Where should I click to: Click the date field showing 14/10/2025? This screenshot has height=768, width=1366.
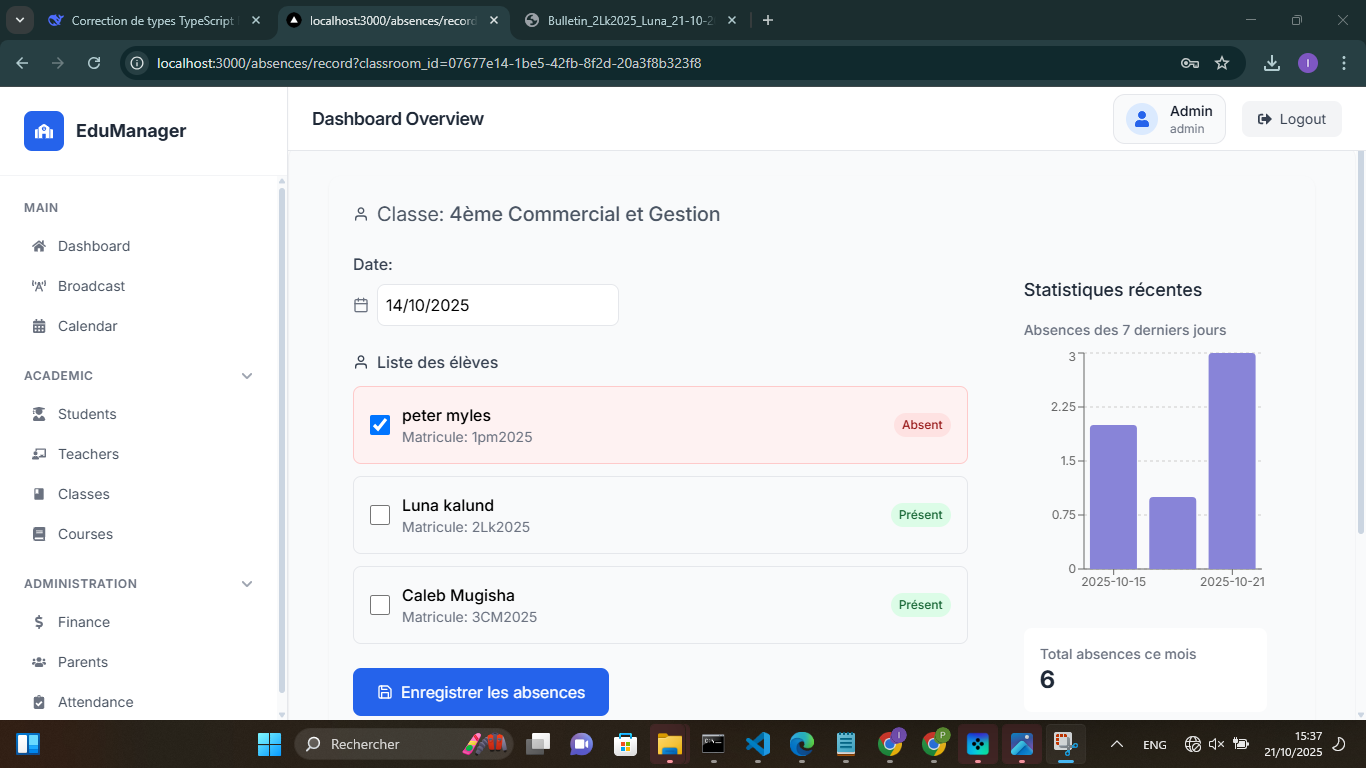497,305
